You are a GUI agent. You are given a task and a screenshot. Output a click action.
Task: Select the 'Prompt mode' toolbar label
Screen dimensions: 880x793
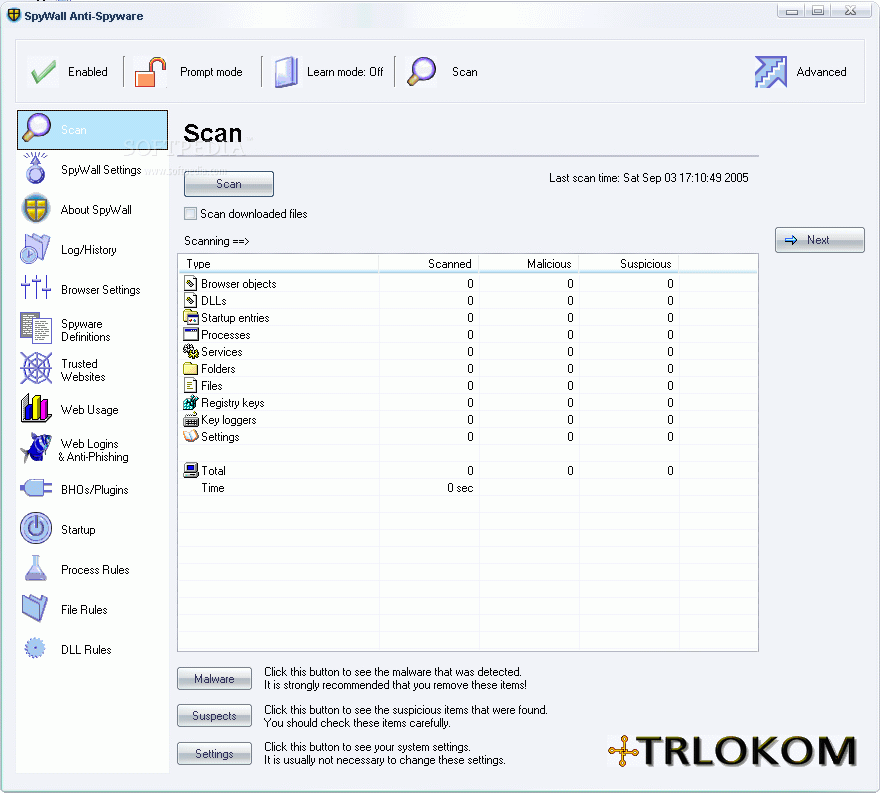pos(211,72)
